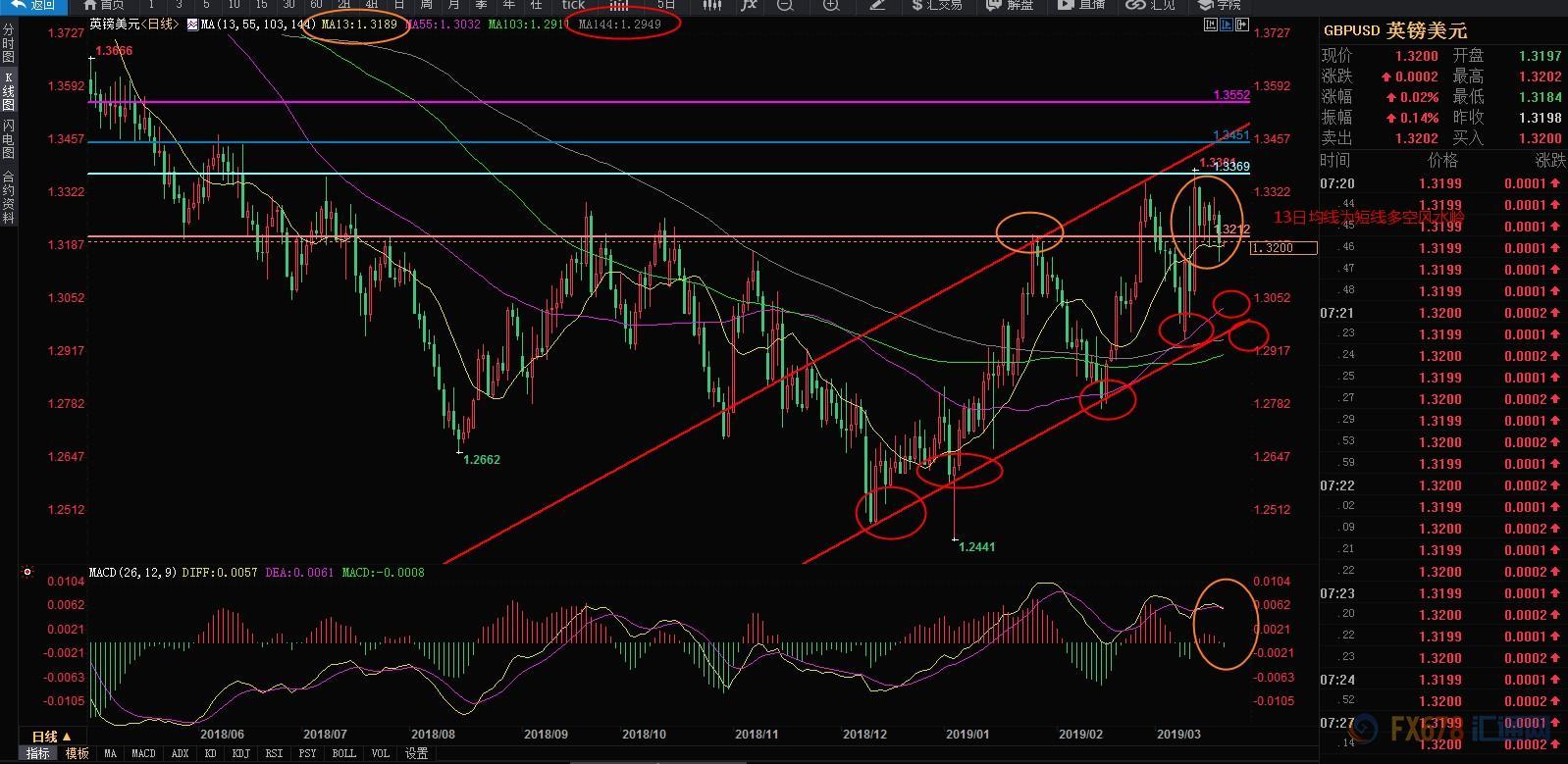This screenshot has height=764, width=1568.
Task: Select the BOLL indicator button
Action: (343, 753)
